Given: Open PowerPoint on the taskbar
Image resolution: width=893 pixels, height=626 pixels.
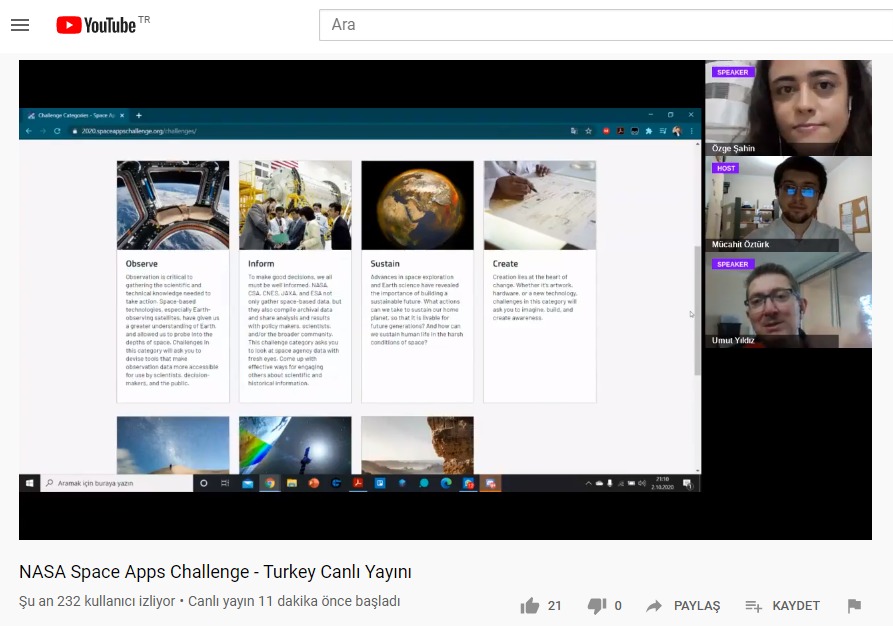Looking at the screenshot, I should tap(314, 483).
